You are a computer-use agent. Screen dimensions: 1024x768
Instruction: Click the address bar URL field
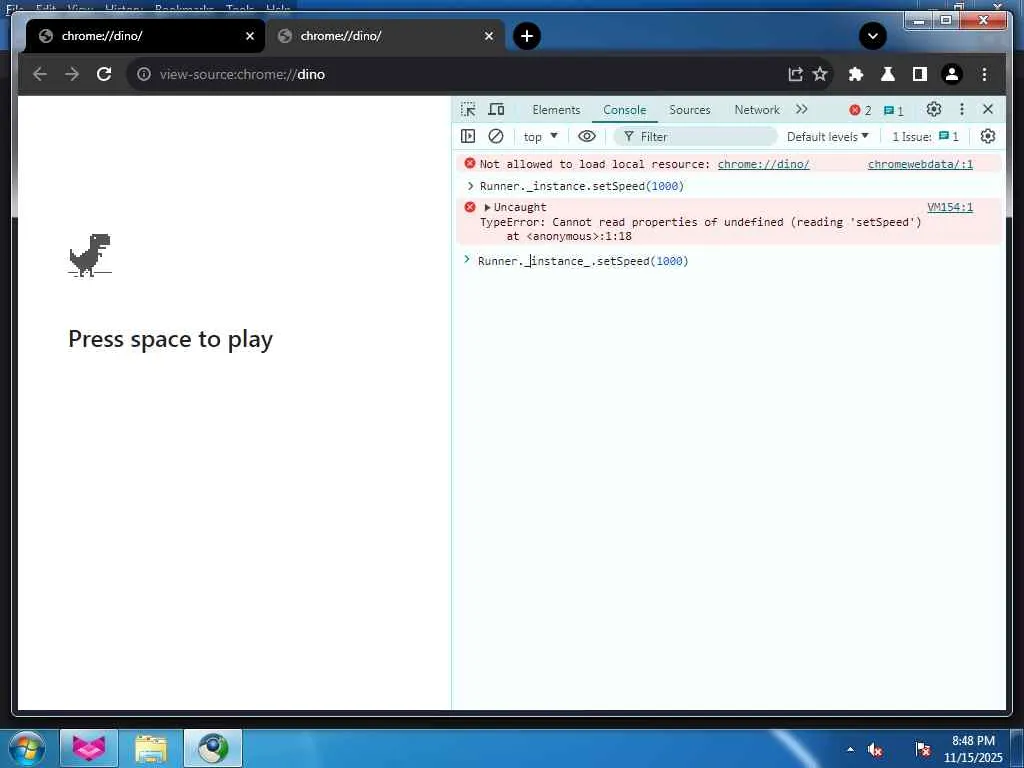tap(457, 74)
